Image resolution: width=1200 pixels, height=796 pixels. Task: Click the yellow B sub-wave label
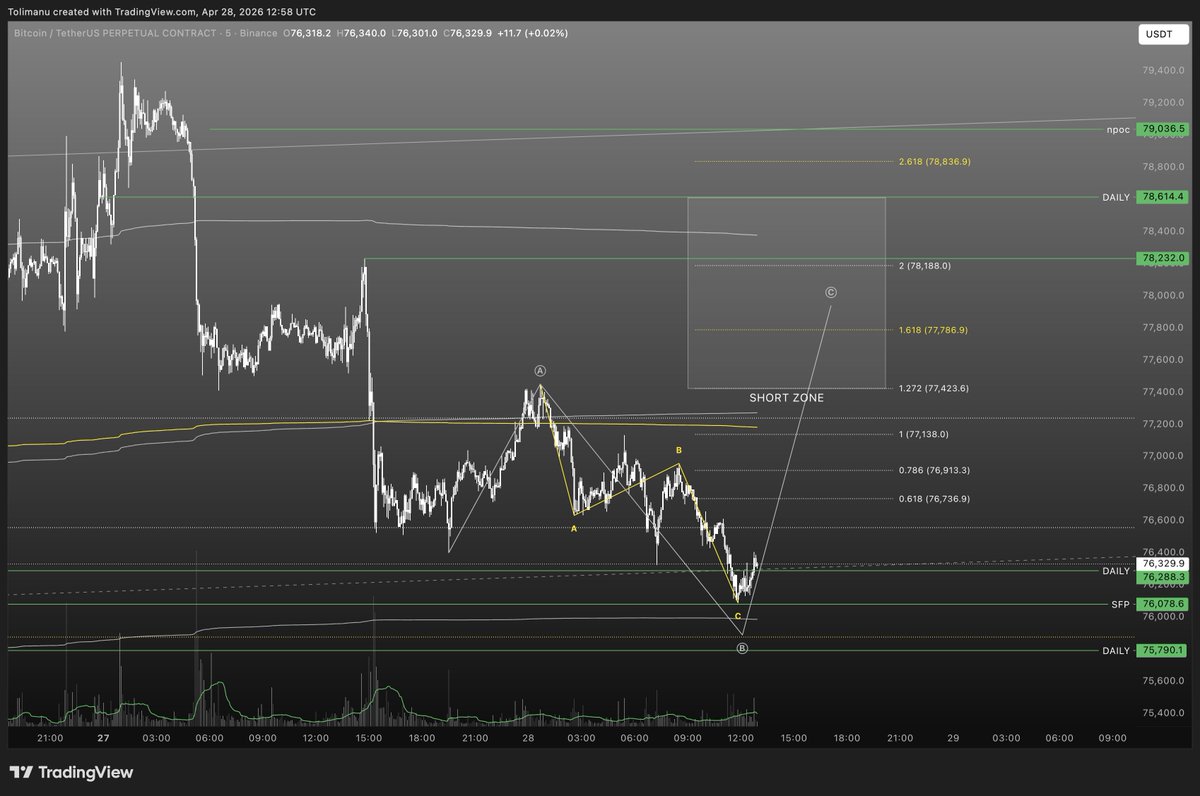[x=679, y=451]
